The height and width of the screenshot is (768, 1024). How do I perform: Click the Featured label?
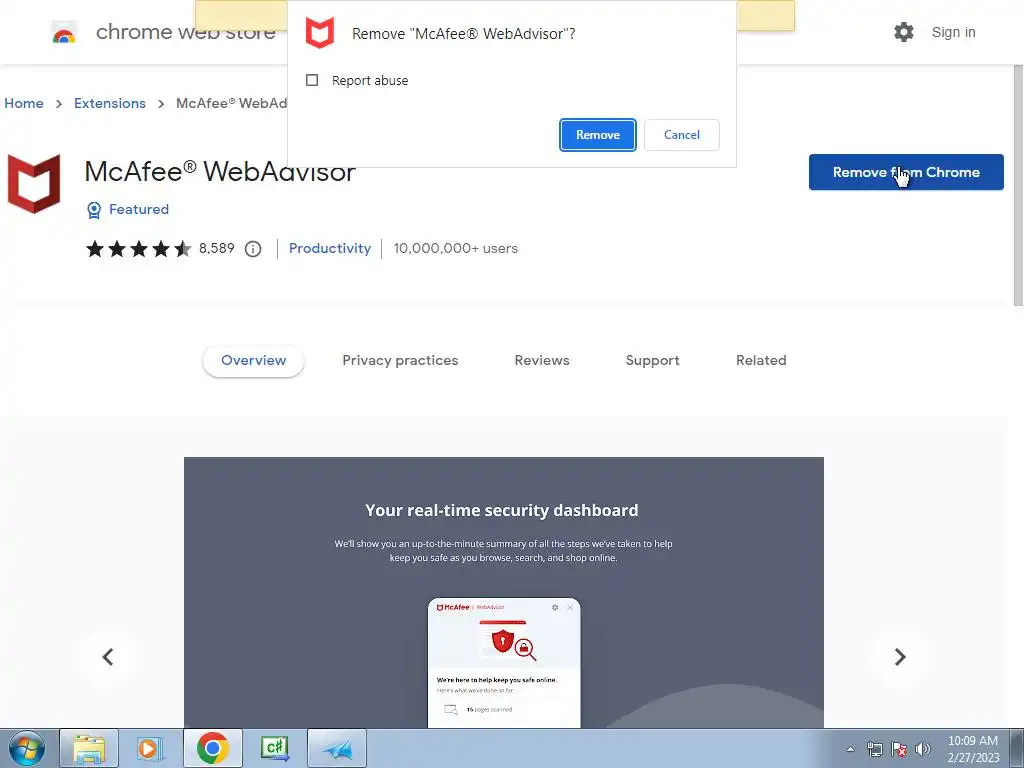[x=139, y=210]
